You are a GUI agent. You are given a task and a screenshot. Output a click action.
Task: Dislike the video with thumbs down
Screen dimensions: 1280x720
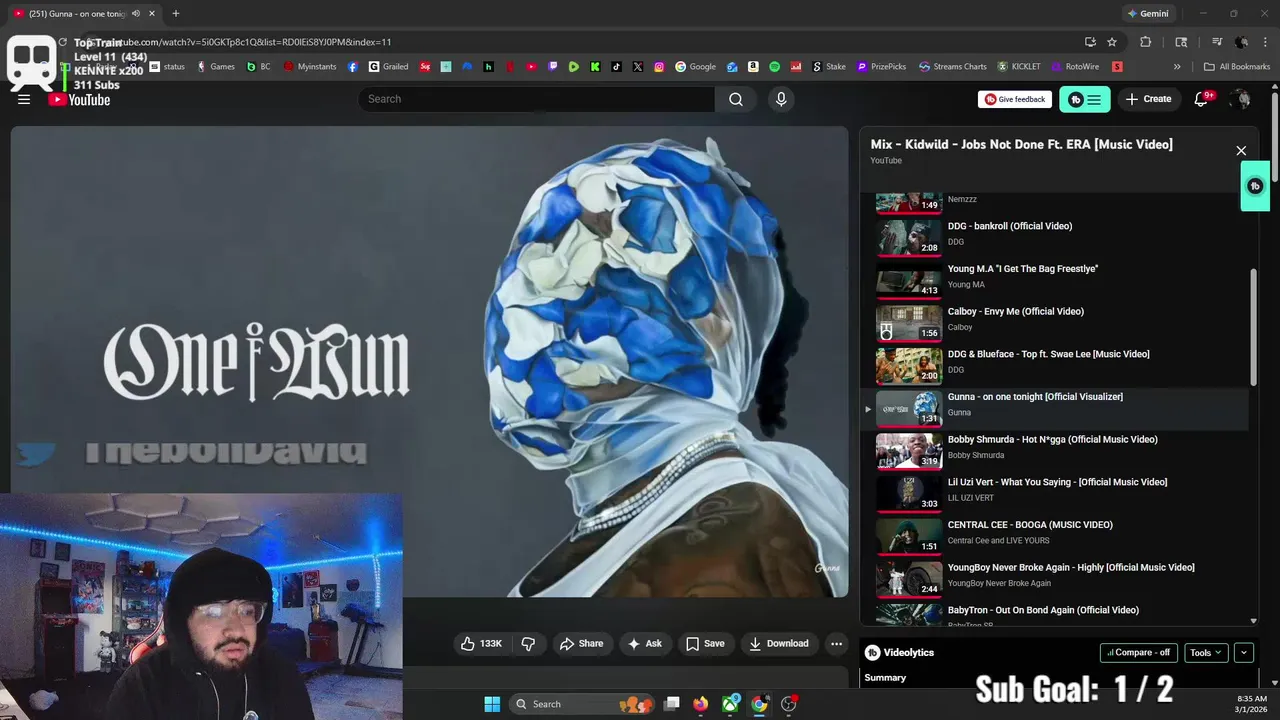528,643
